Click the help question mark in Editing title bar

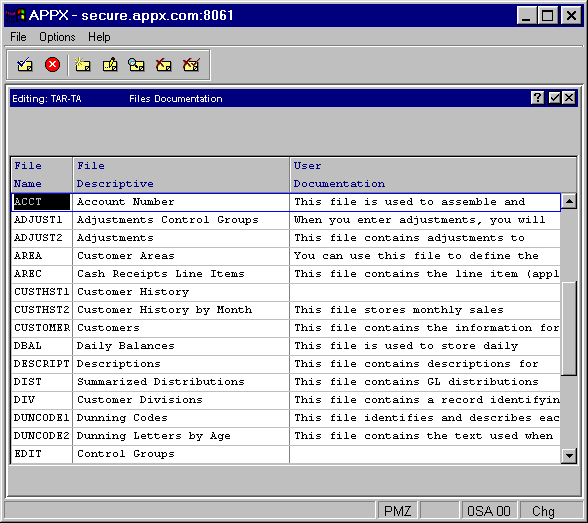(x=537, y=98)
